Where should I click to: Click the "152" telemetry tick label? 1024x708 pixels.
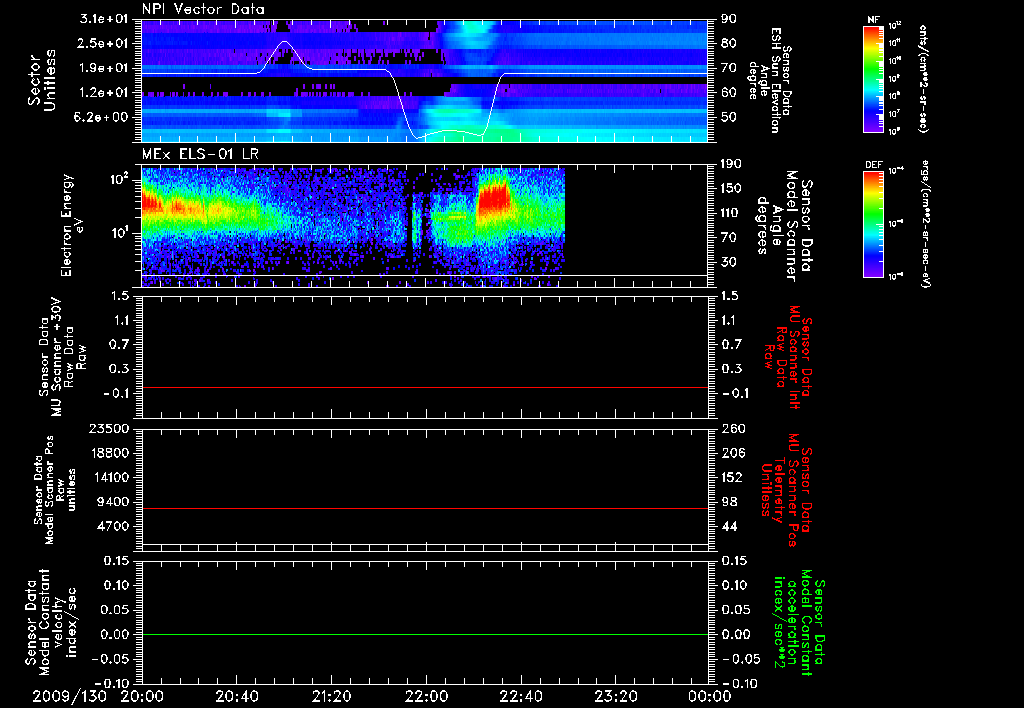tap(733, 477)
